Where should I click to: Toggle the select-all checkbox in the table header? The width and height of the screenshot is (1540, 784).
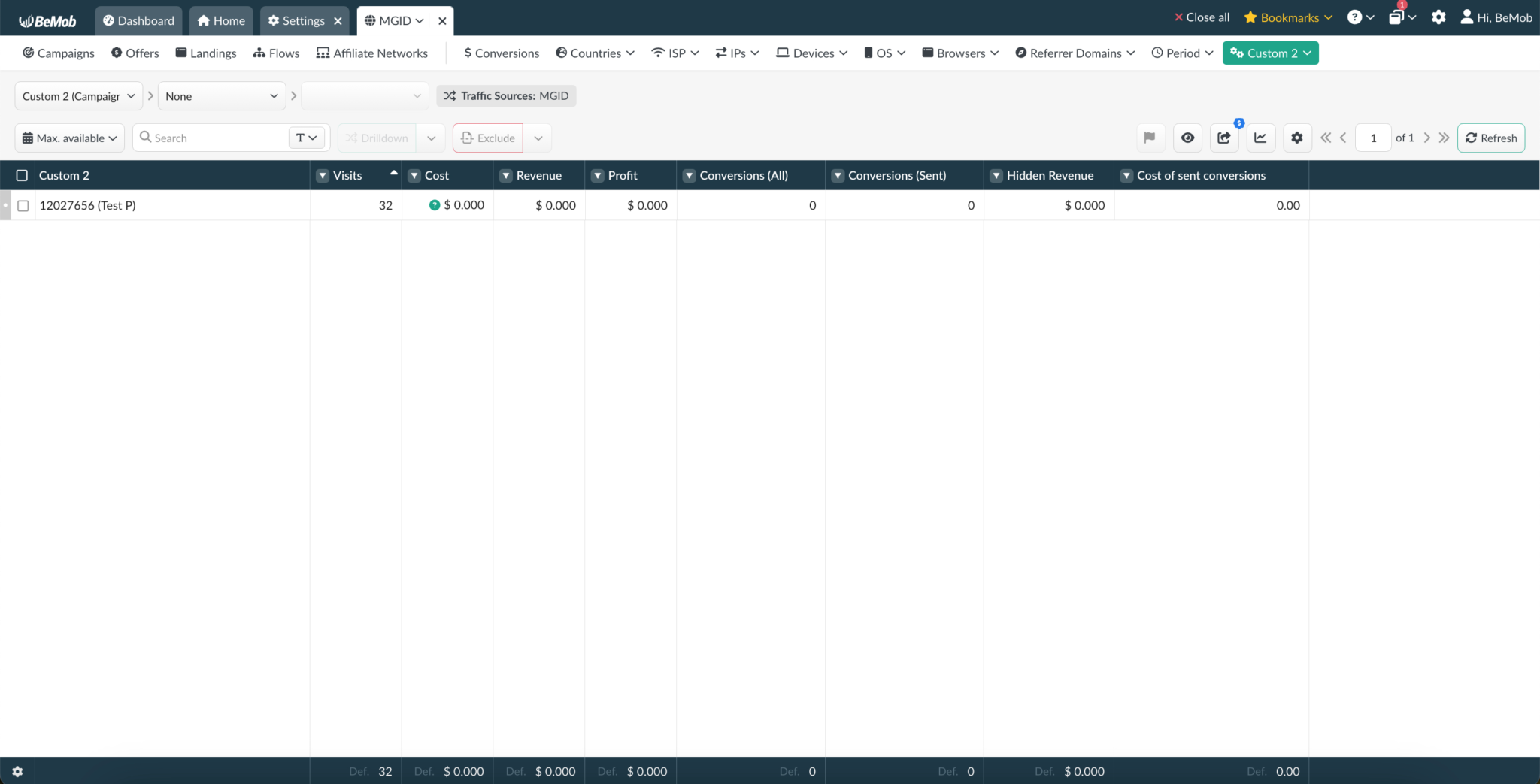[22, 174]
